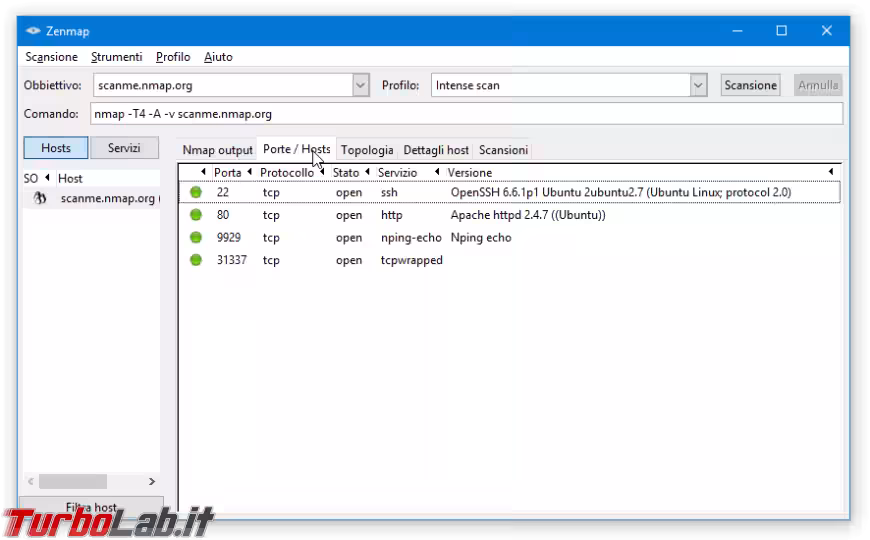The height and width of the screenshot is (540, 870).
Task: Click port number 31337 cell
Action: (x=232, y=260)
